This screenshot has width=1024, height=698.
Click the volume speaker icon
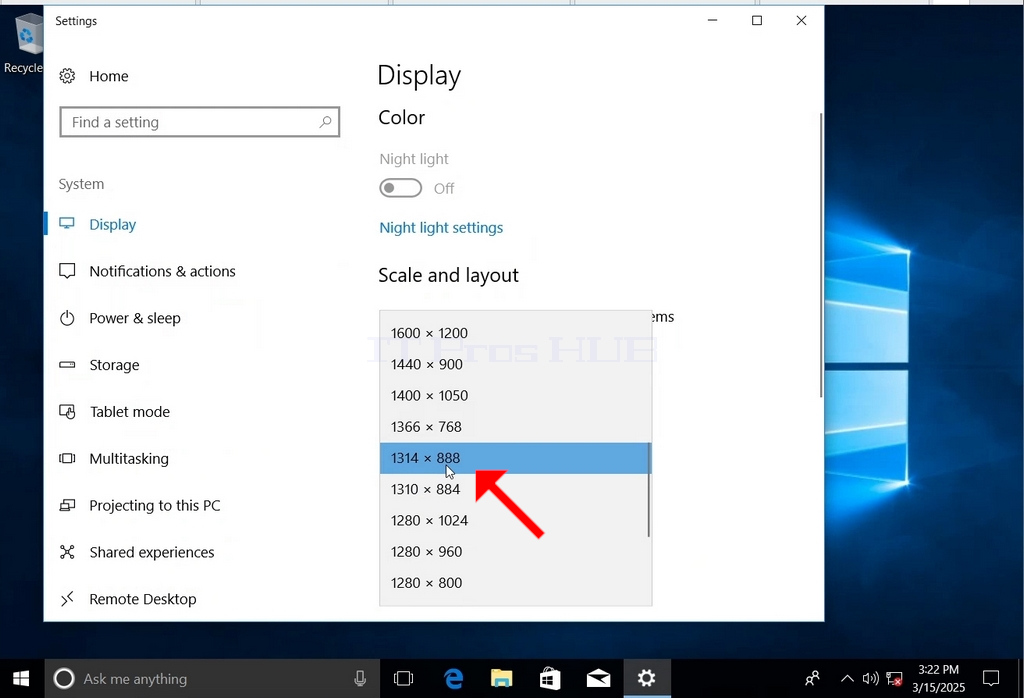pos(870,678)
